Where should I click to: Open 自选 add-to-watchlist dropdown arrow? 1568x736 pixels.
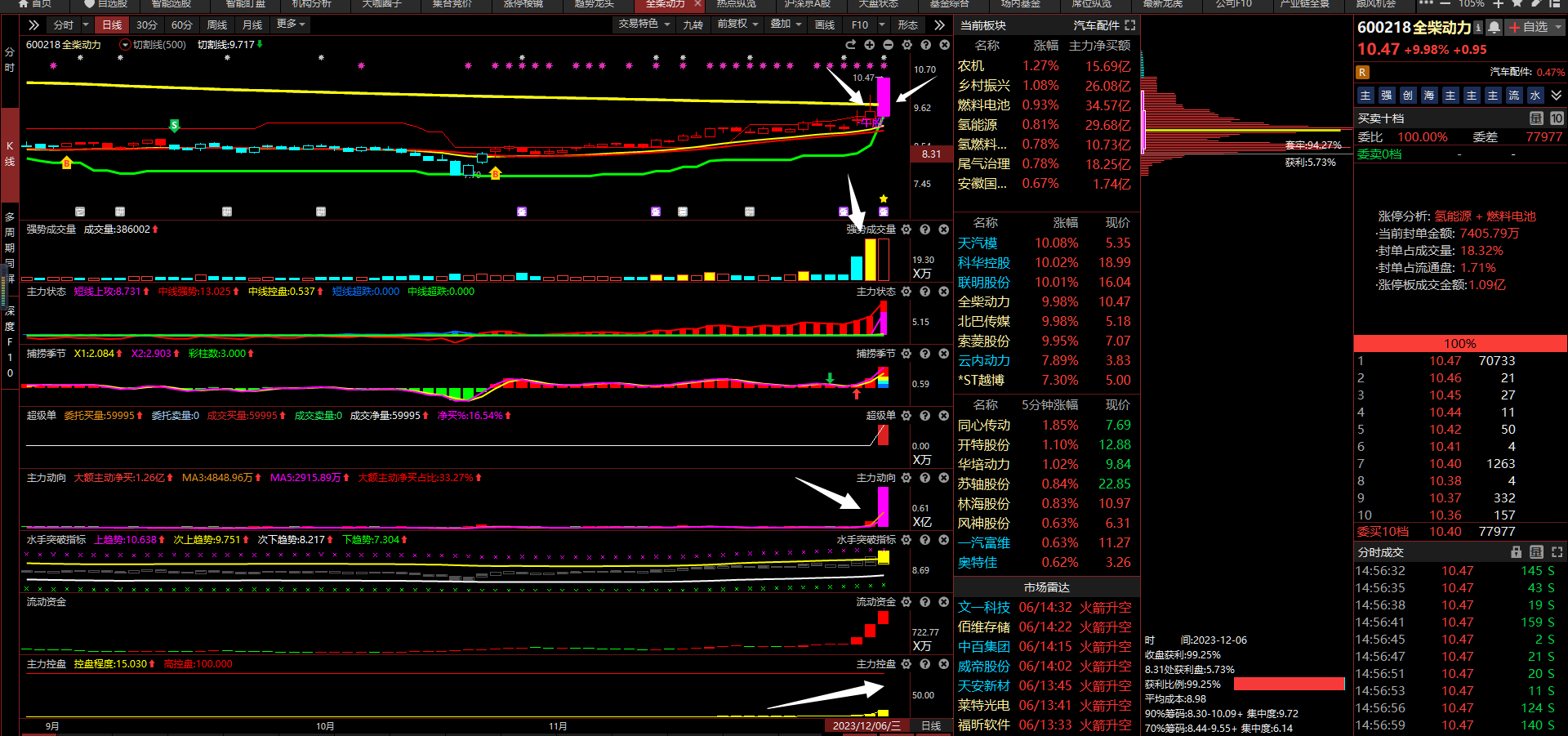click(1557, 27)
